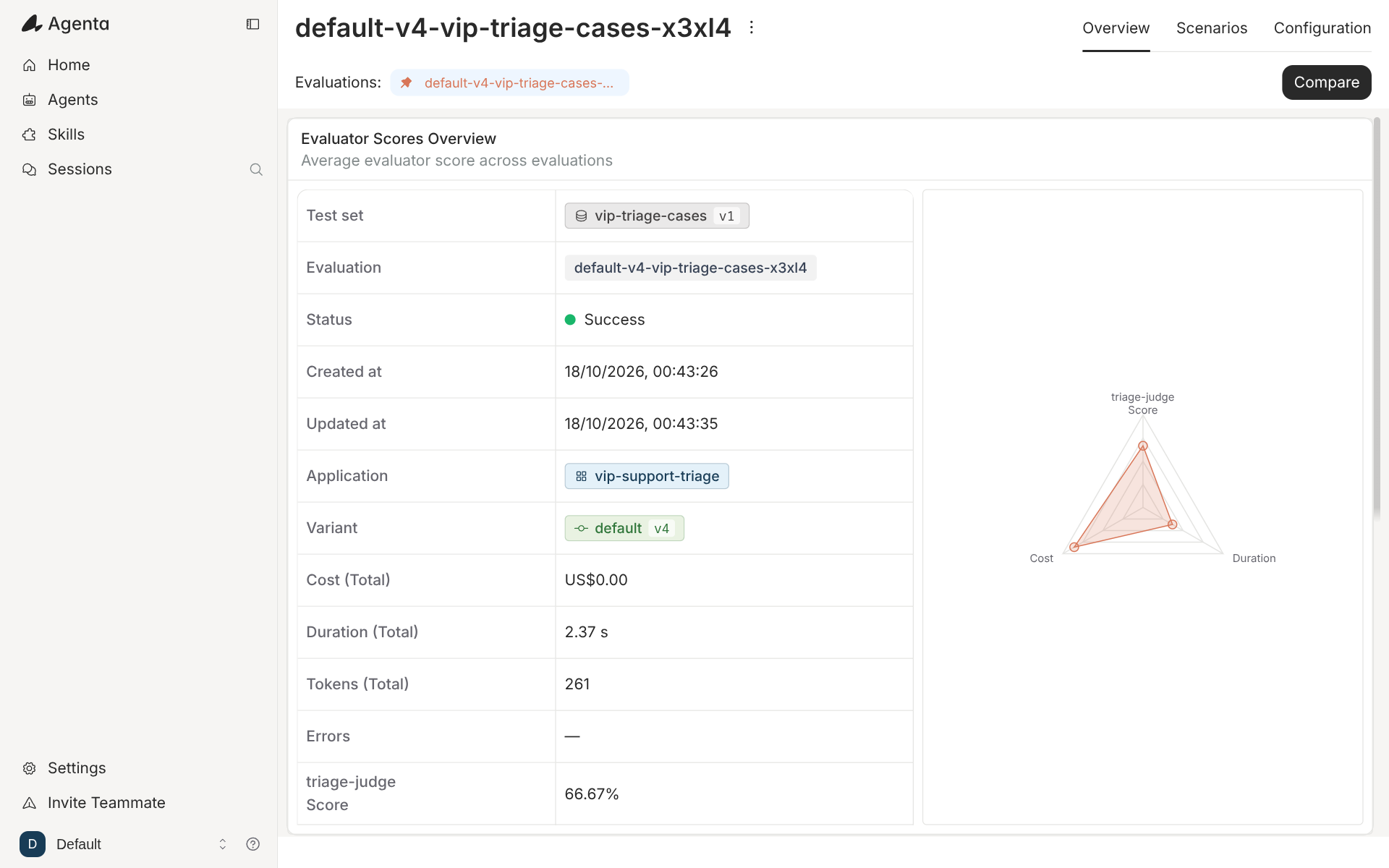Click the 261 tokens value

click(x=577, y=684)
